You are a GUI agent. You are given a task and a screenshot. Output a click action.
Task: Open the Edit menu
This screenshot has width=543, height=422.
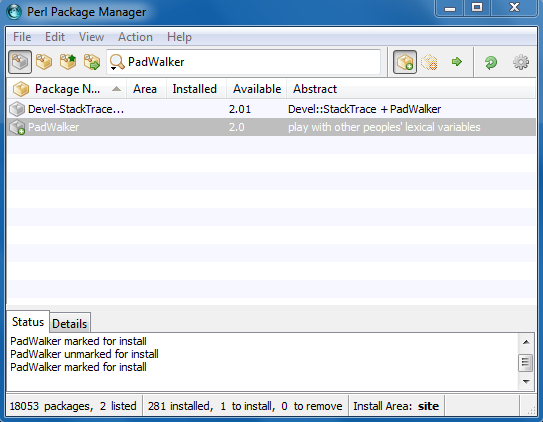click(x=55, y=37)
